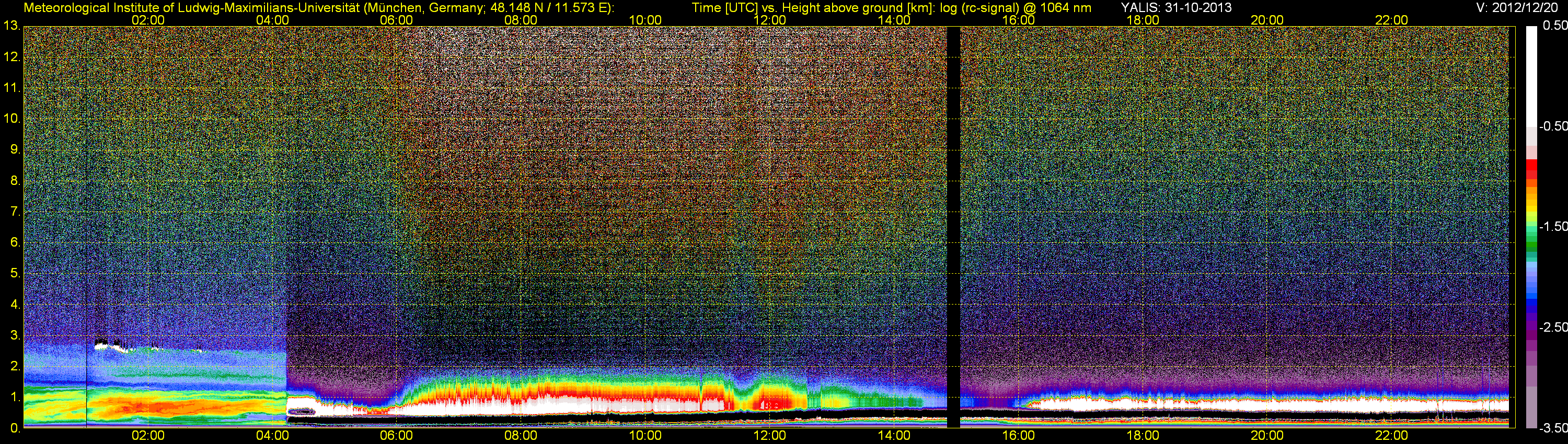Click the 20:00 label on the bottom time axis

1267,436
